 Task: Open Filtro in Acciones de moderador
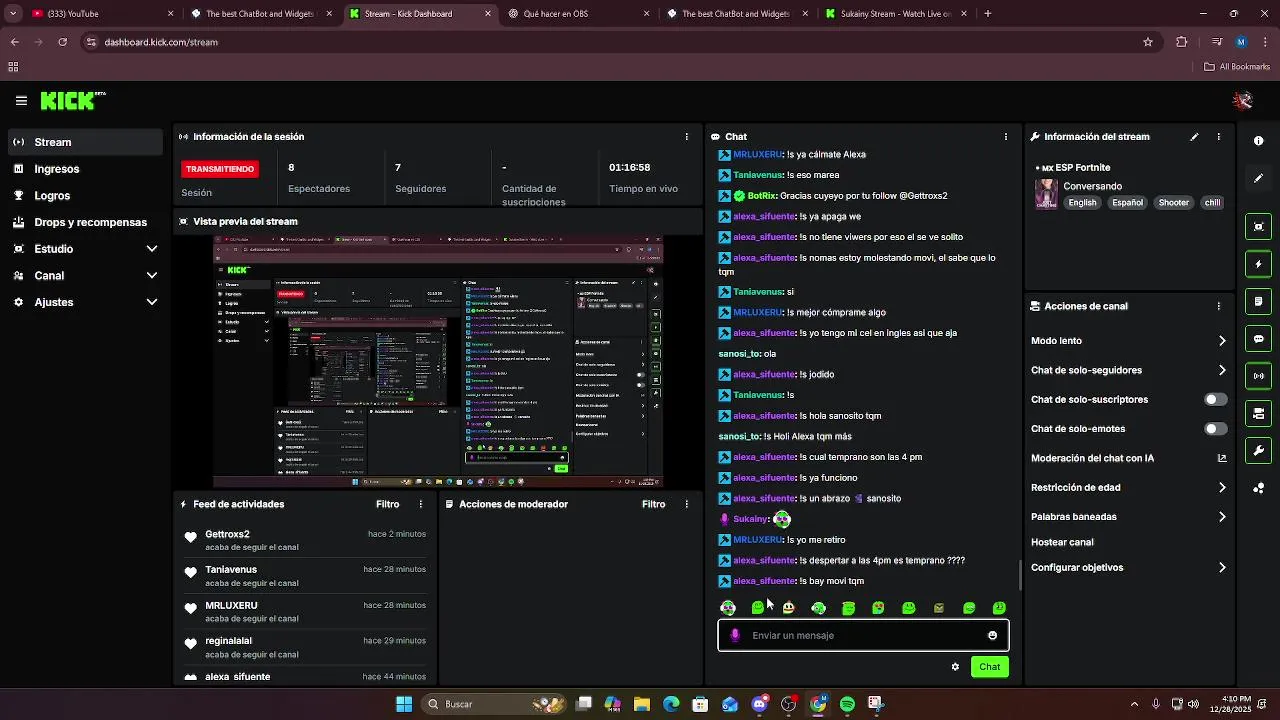pos(653,505)
